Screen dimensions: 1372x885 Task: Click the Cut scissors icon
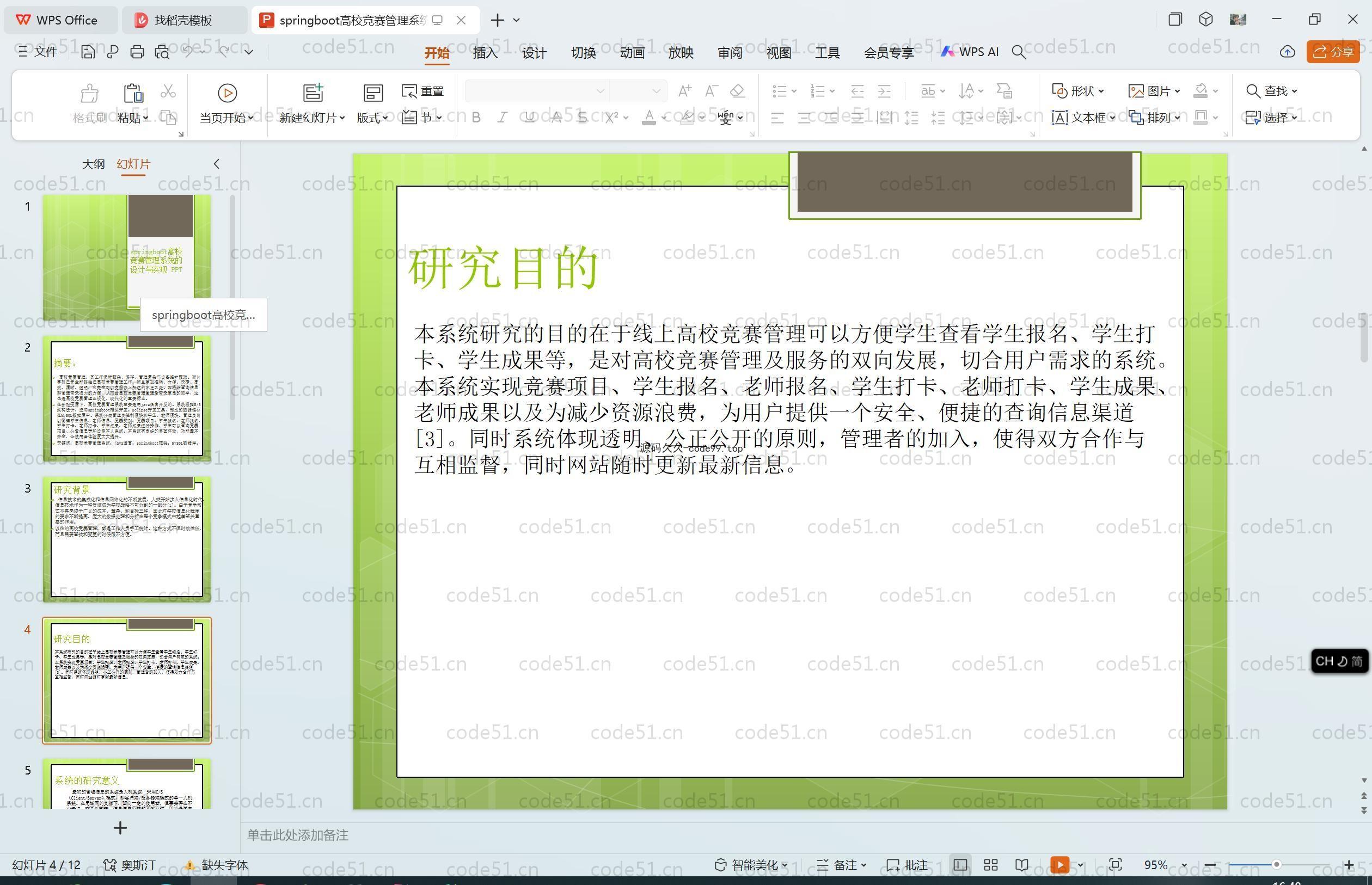coord(168,91)
